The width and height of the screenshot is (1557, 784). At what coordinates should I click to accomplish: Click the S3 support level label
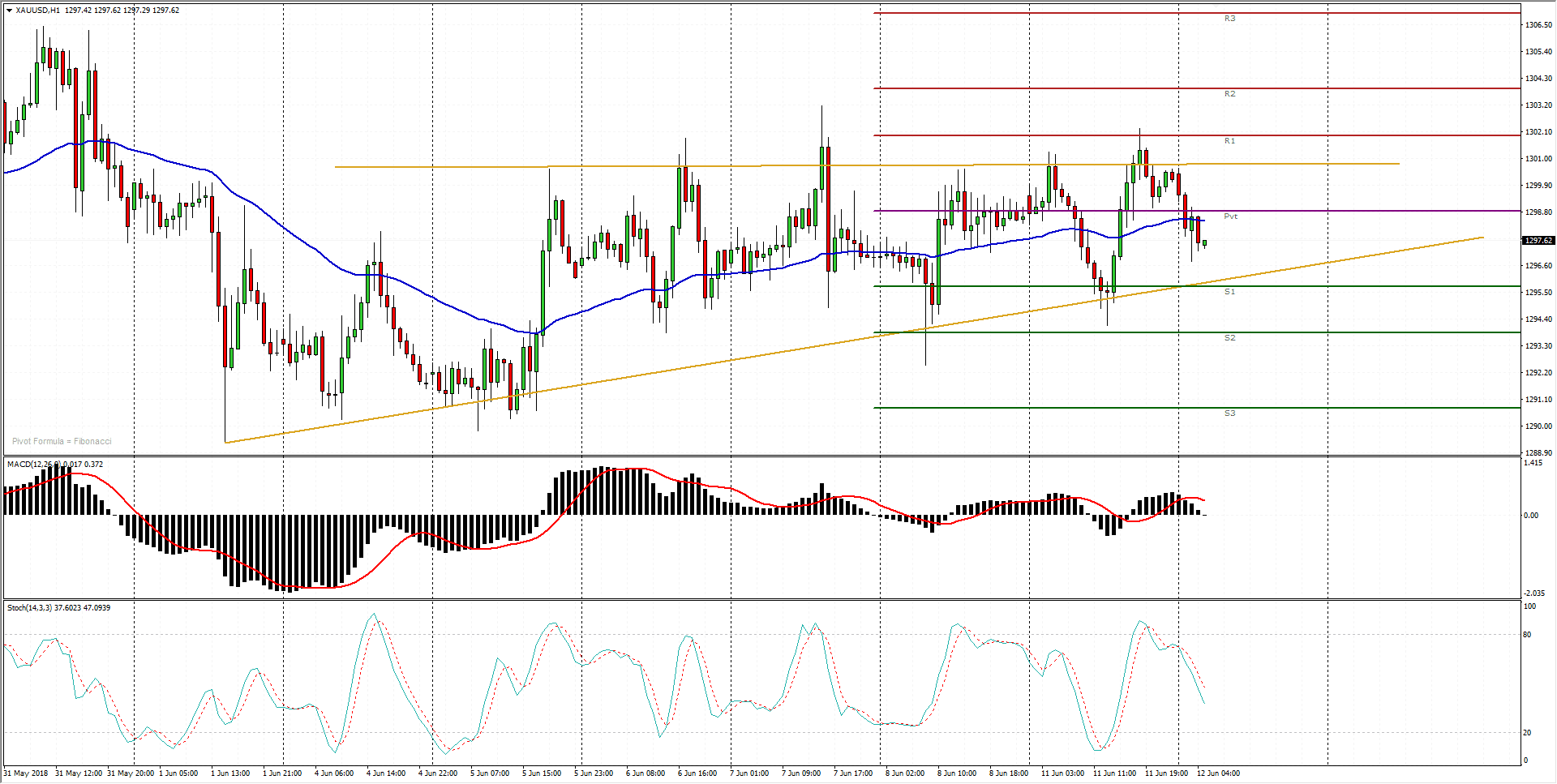pos(1229,413)
